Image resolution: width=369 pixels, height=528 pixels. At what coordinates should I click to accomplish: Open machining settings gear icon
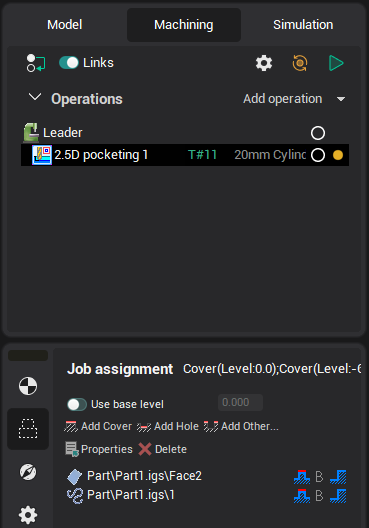pos(264,63)
